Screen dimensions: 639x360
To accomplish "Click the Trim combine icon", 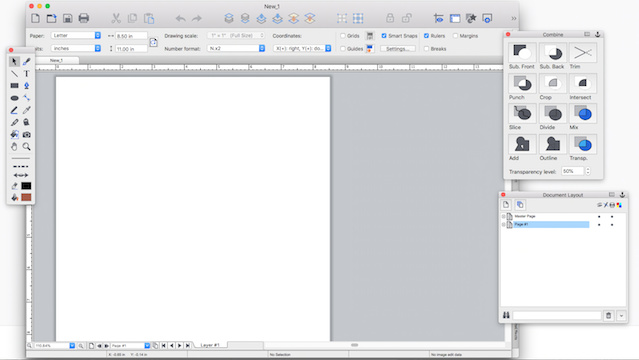I will [x=583, y=53].
